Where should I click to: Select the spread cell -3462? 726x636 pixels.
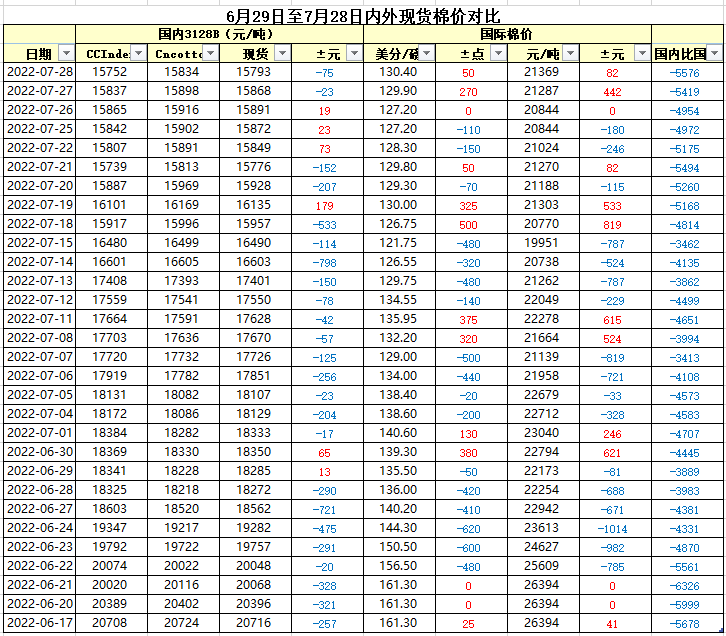point(687,243)
